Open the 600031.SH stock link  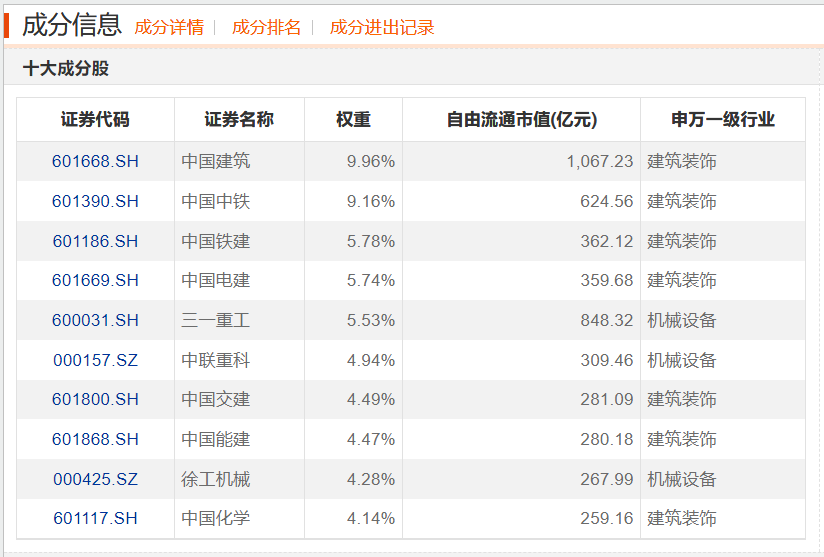(x=95, y=320)
